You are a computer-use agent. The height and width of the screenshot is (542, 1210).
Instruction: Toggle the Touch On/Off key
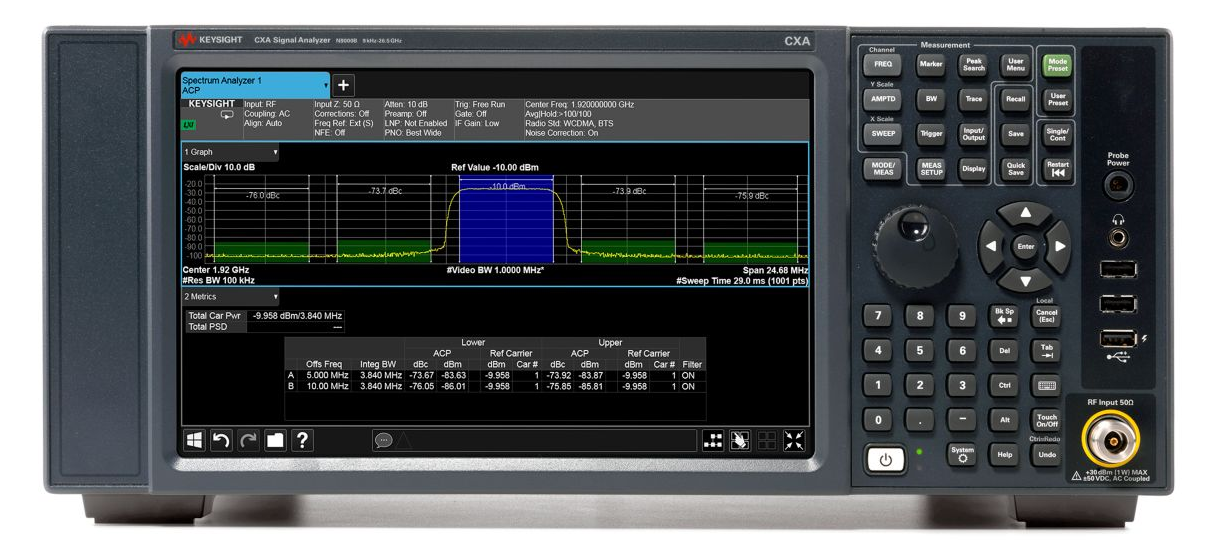1046,420
